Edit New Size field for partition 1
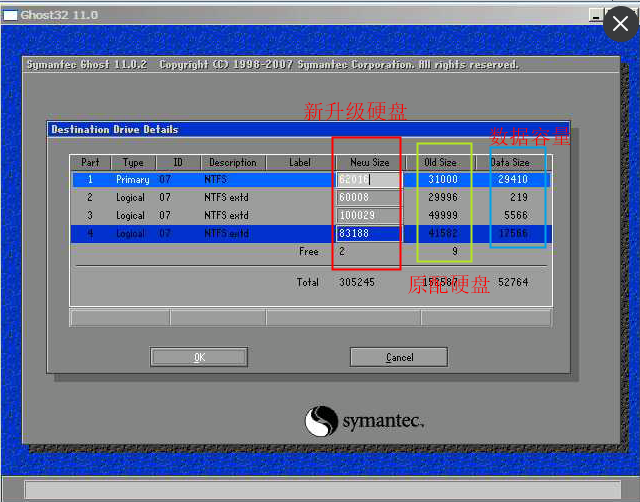The width and height of the screenshot is (640, 502). tap(369, 180)
